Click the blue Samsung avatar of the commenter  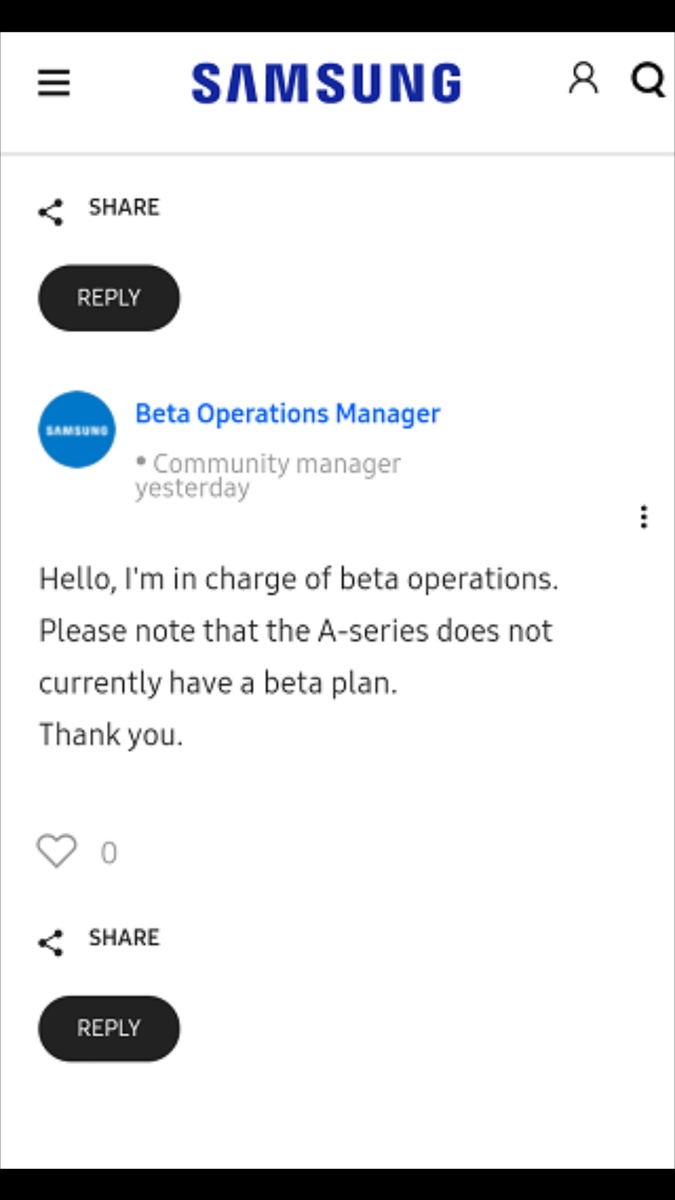point(77,429)
